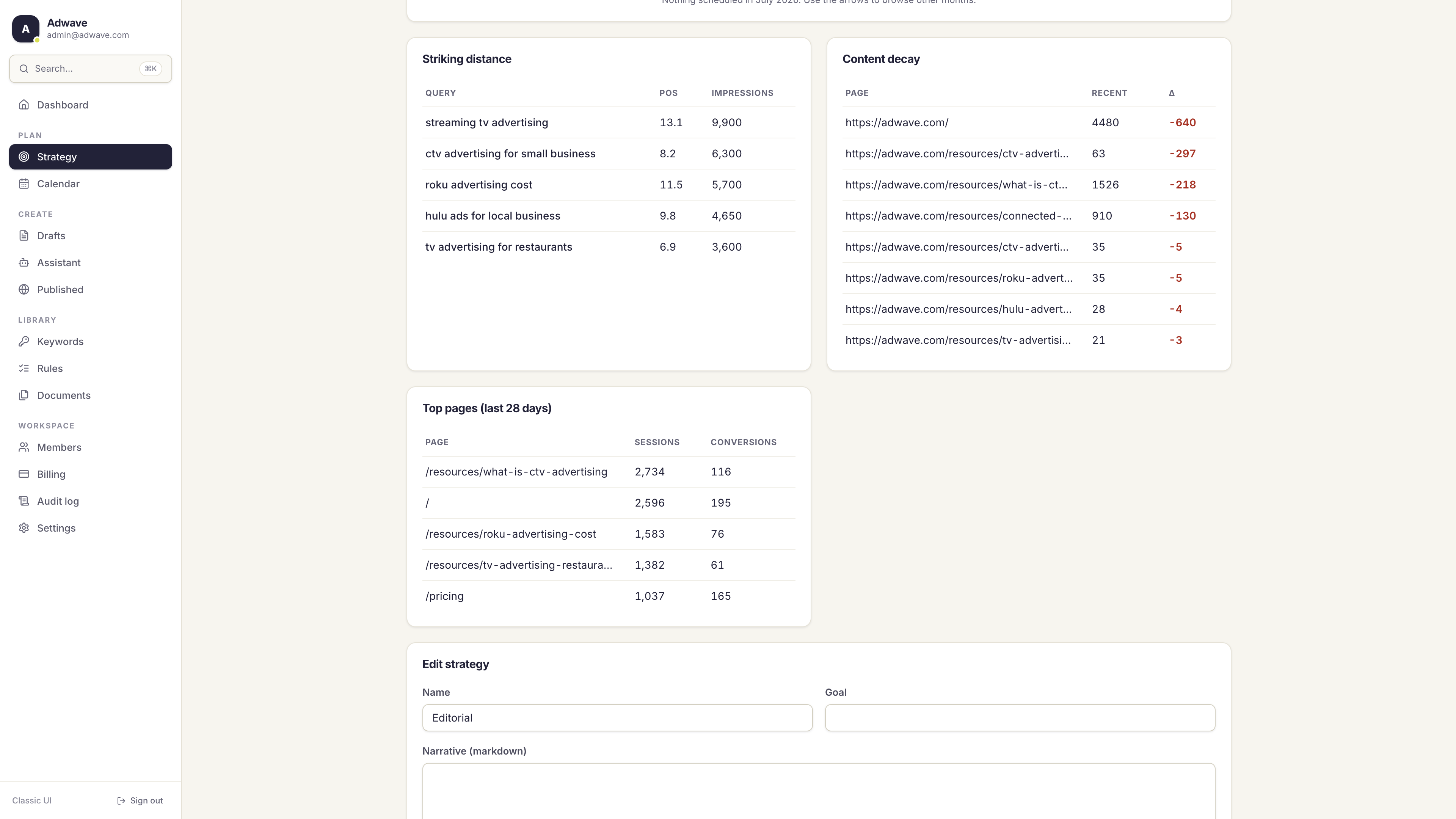Click the Adwave workspace avatar icon
The width and height of the screenshot is (1456, 819).
point(25,29)
